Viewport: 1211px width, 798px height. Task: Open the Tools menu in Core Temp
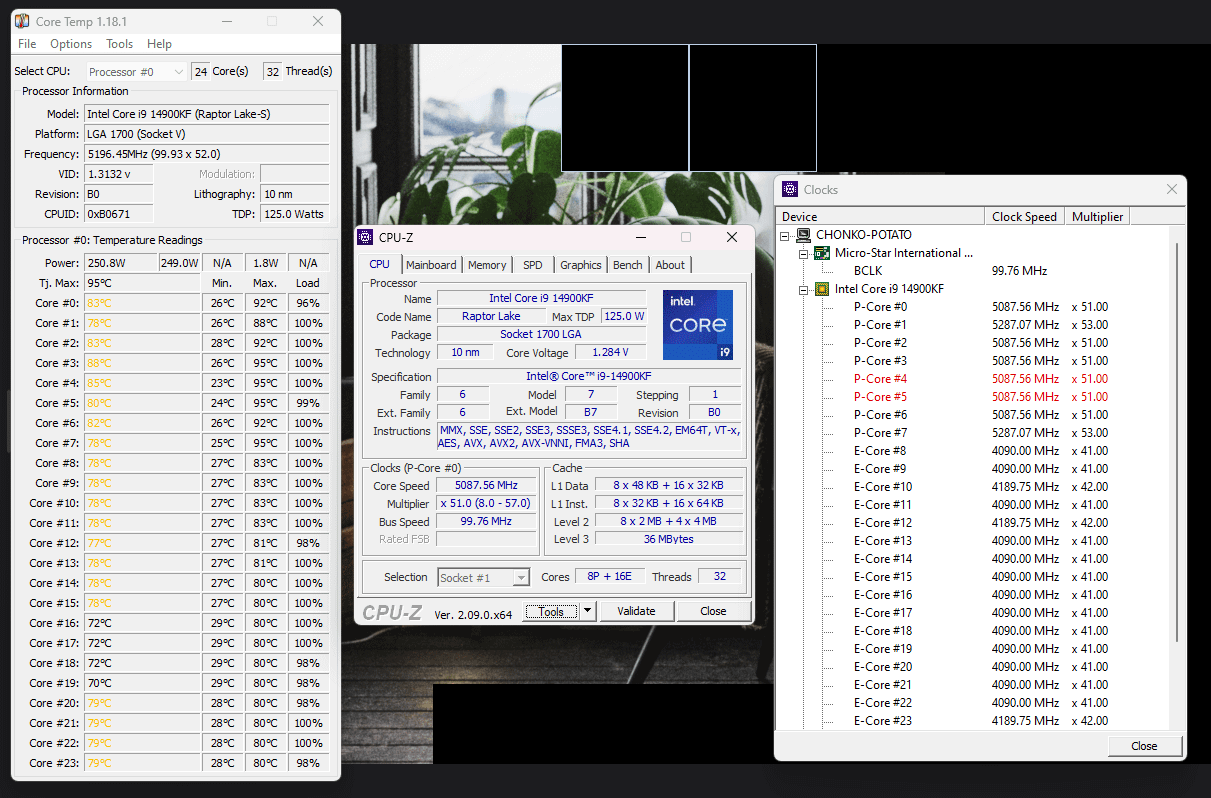[x=120, y=44]
